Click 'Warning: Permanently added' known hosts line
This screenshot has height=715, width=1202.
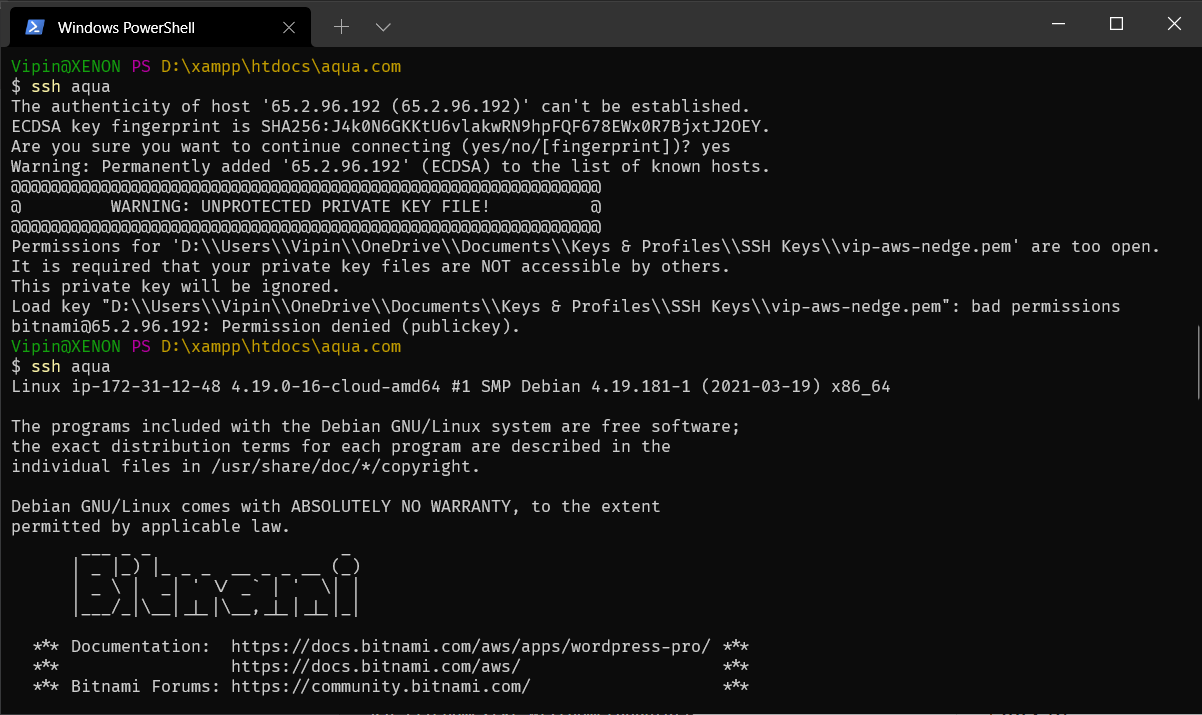click(x=391, y=167)
